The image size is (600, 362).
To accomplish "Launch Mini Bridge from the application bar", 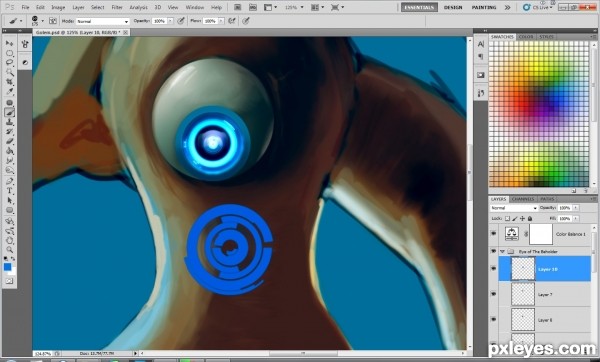I will tap(253, 7).
